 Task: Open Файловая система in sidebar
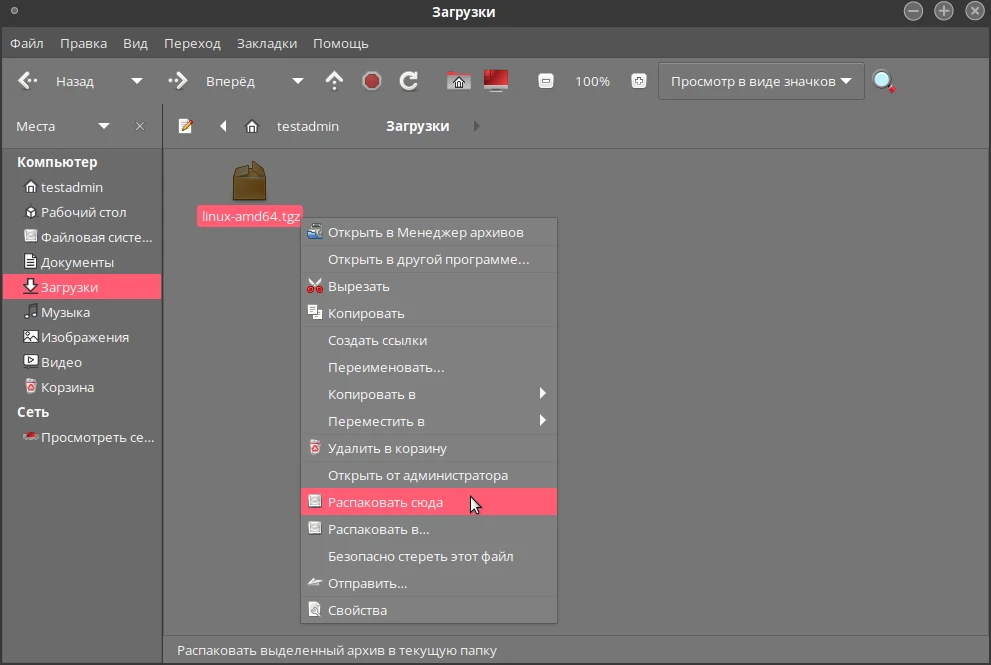coord(82,238)
